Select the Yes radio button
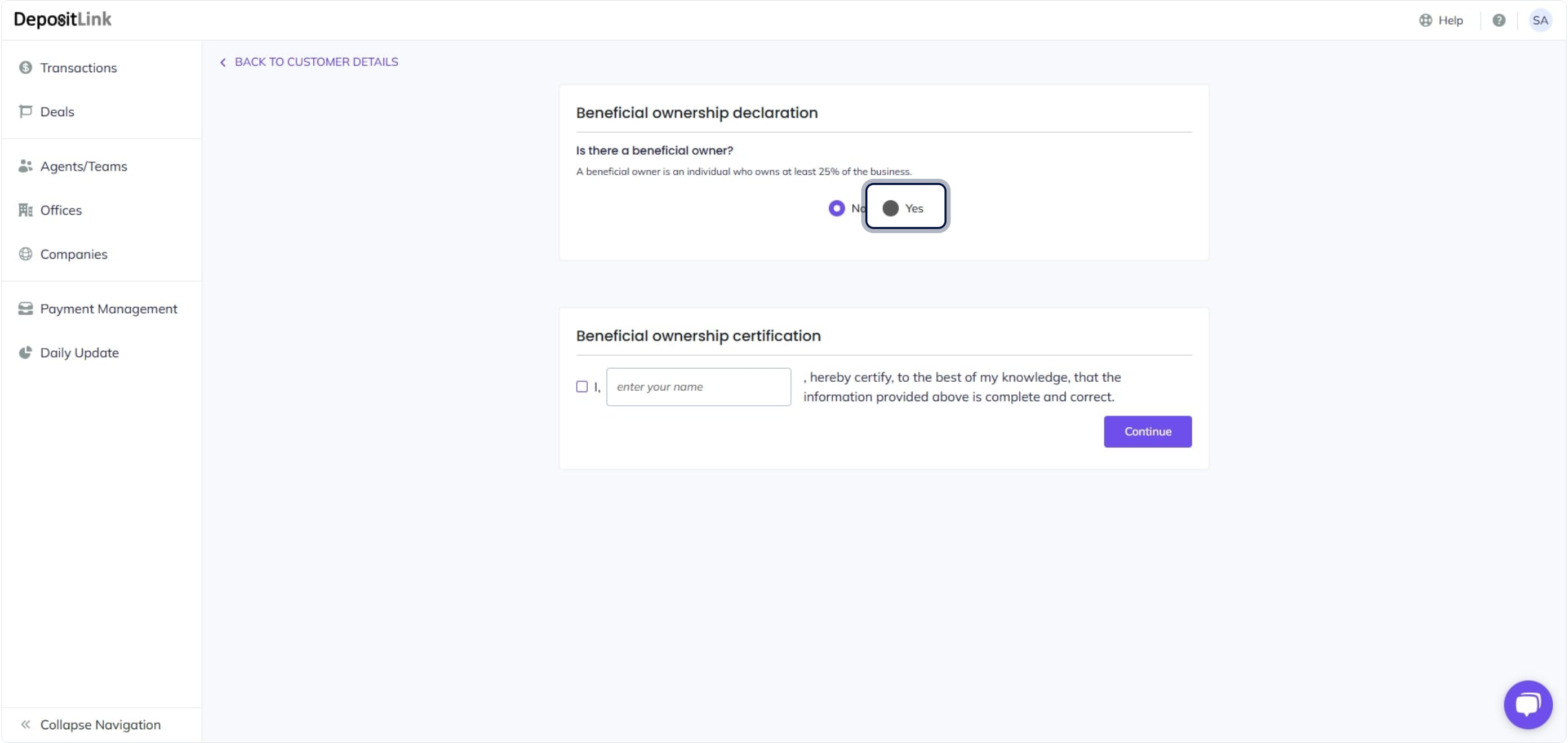 890,208
